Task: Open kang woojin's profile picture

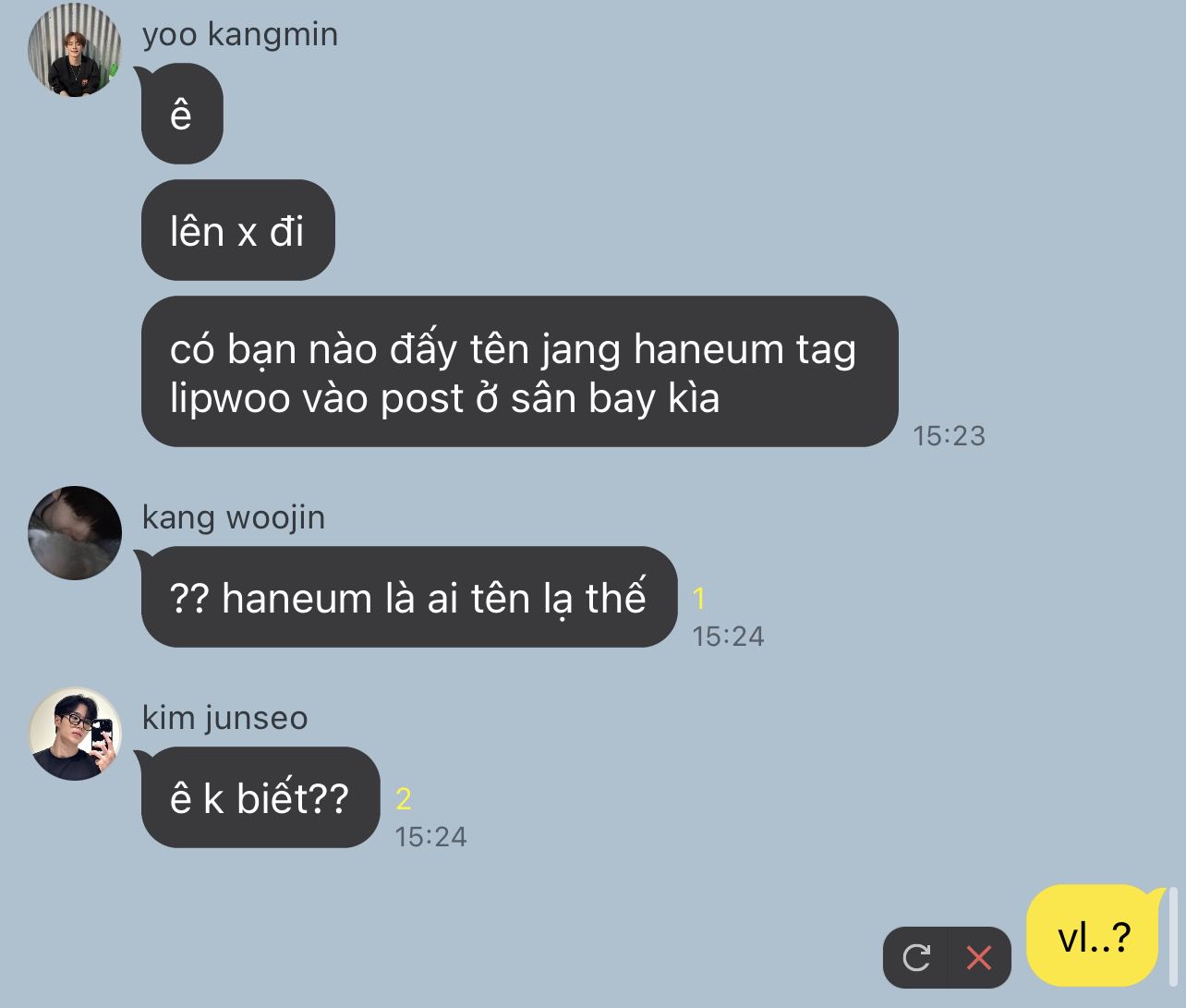Action: 75,533
